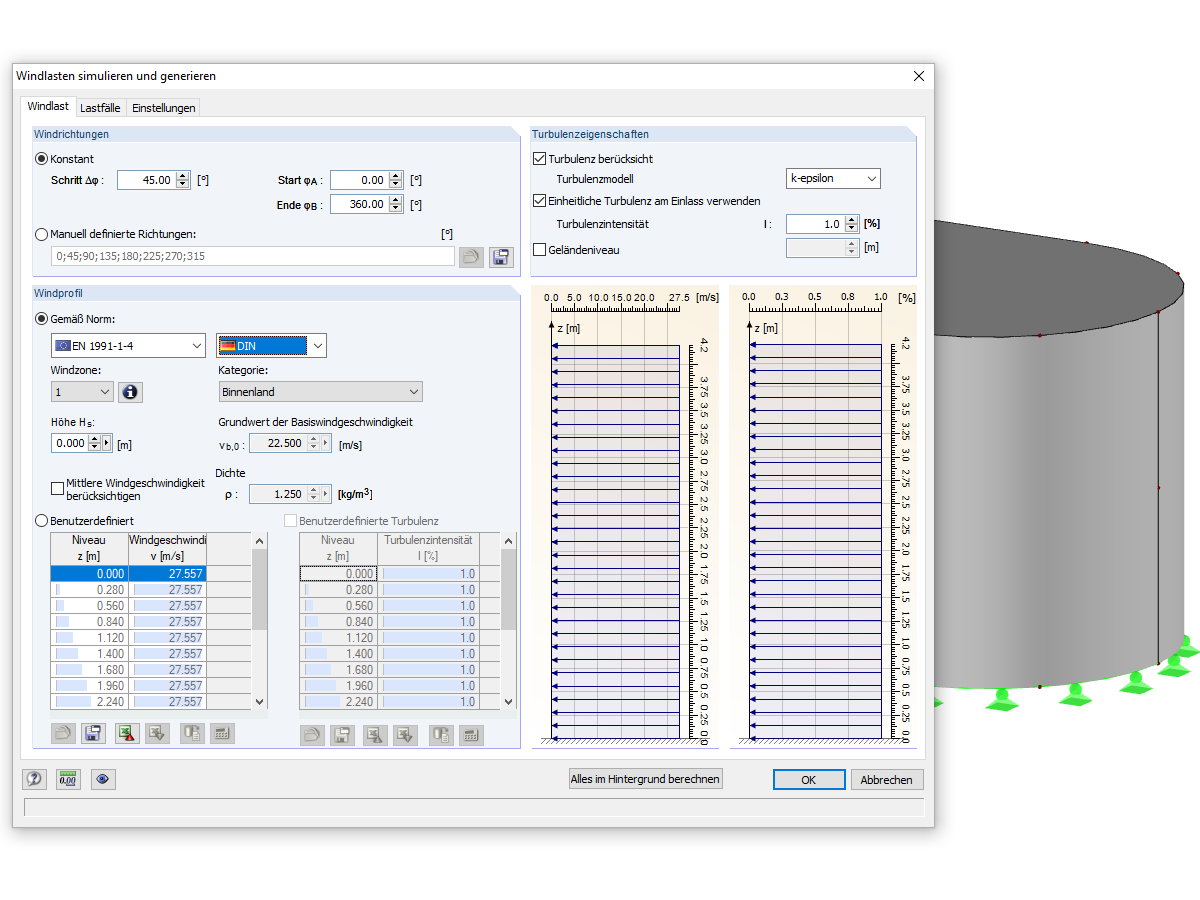Click Alles im Hintergrund berechnen
Viewport: 1200px width, 900px height.
point(645,778)
